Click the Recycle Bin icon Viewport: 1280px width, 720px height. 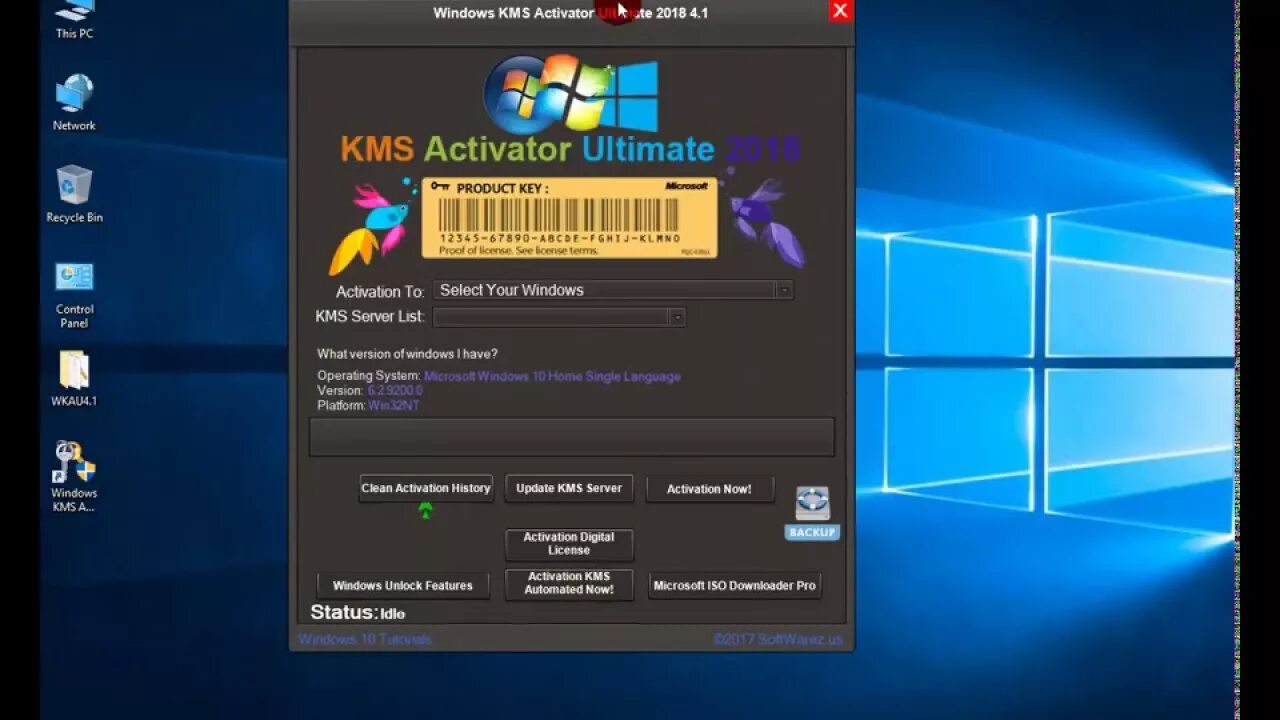point(74,194)
